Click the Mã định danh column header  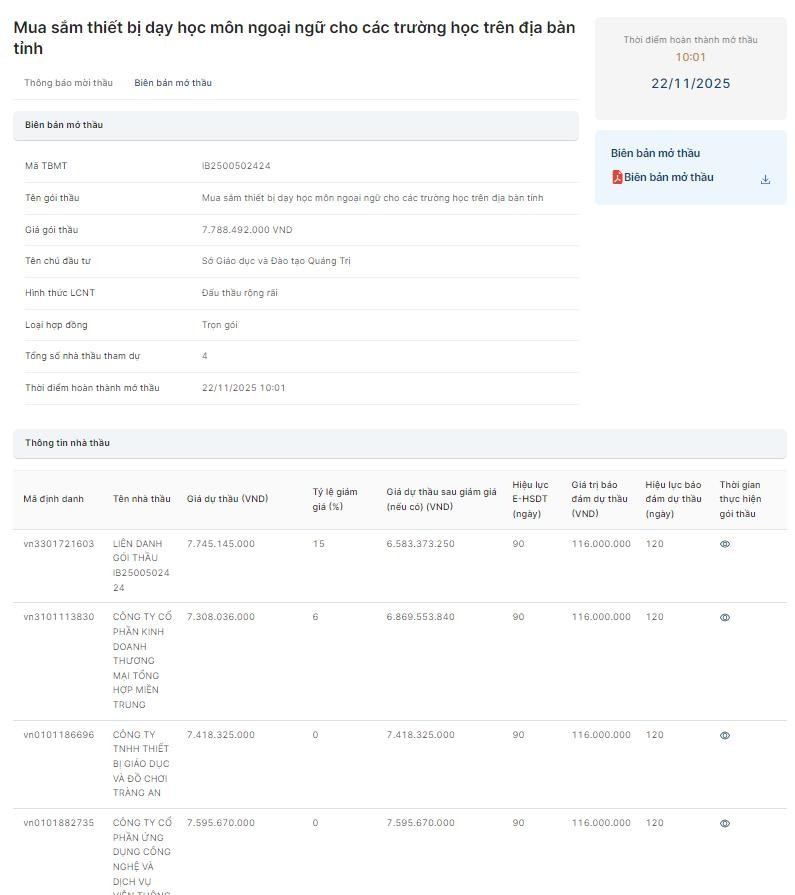click(54, 499)
